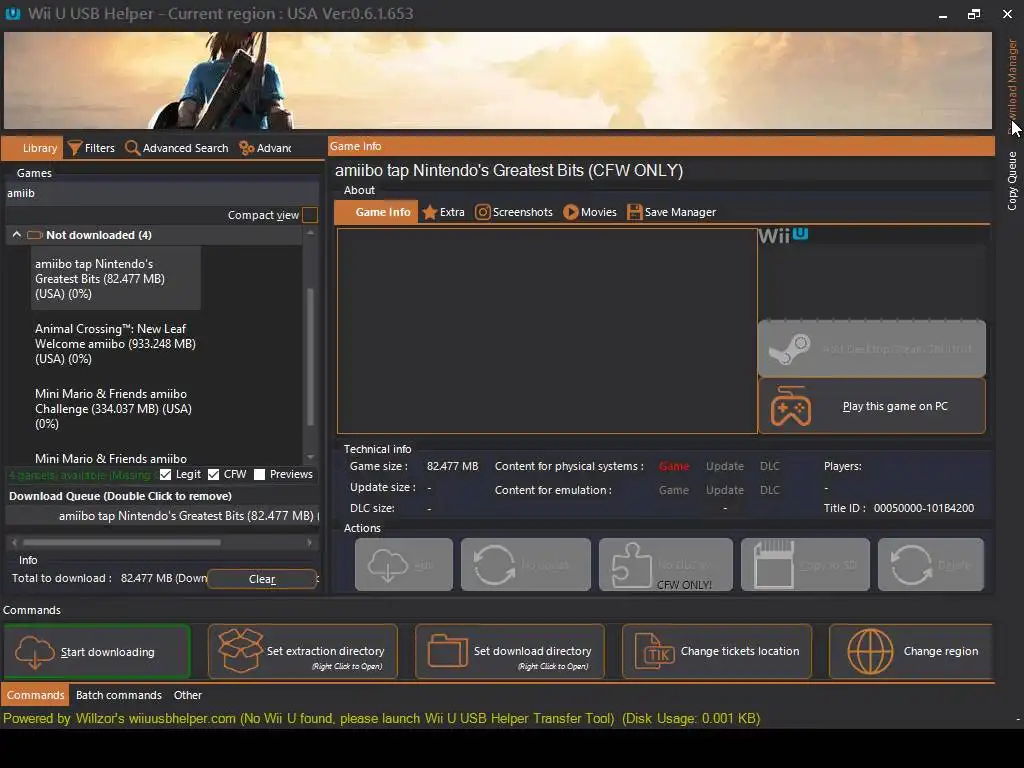Enable the Previews checkbox
This screenshot has height=768, width=1024.
coord(259,474)
